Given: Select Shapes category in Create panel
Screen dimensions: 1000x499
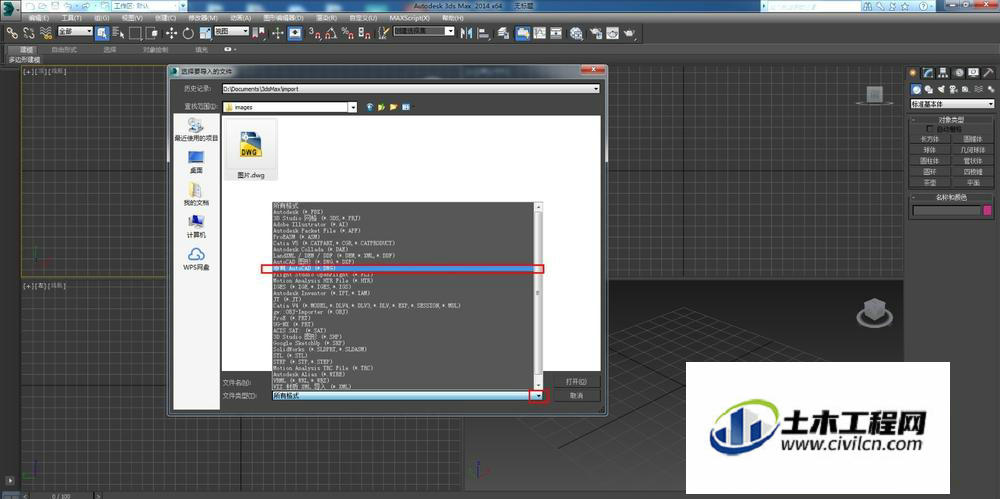Looking at the screenshot, I should point(929,89).
